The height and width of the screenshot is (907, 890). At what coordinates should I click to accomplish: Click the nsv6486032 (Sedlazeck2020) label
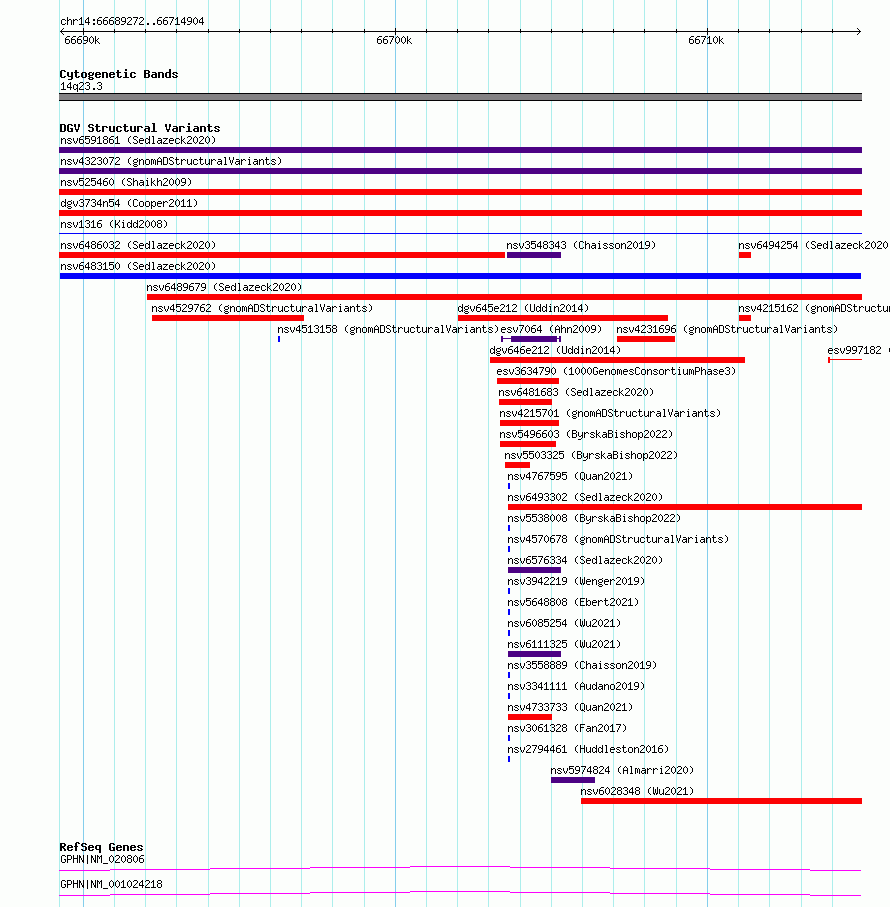[138, 245]
